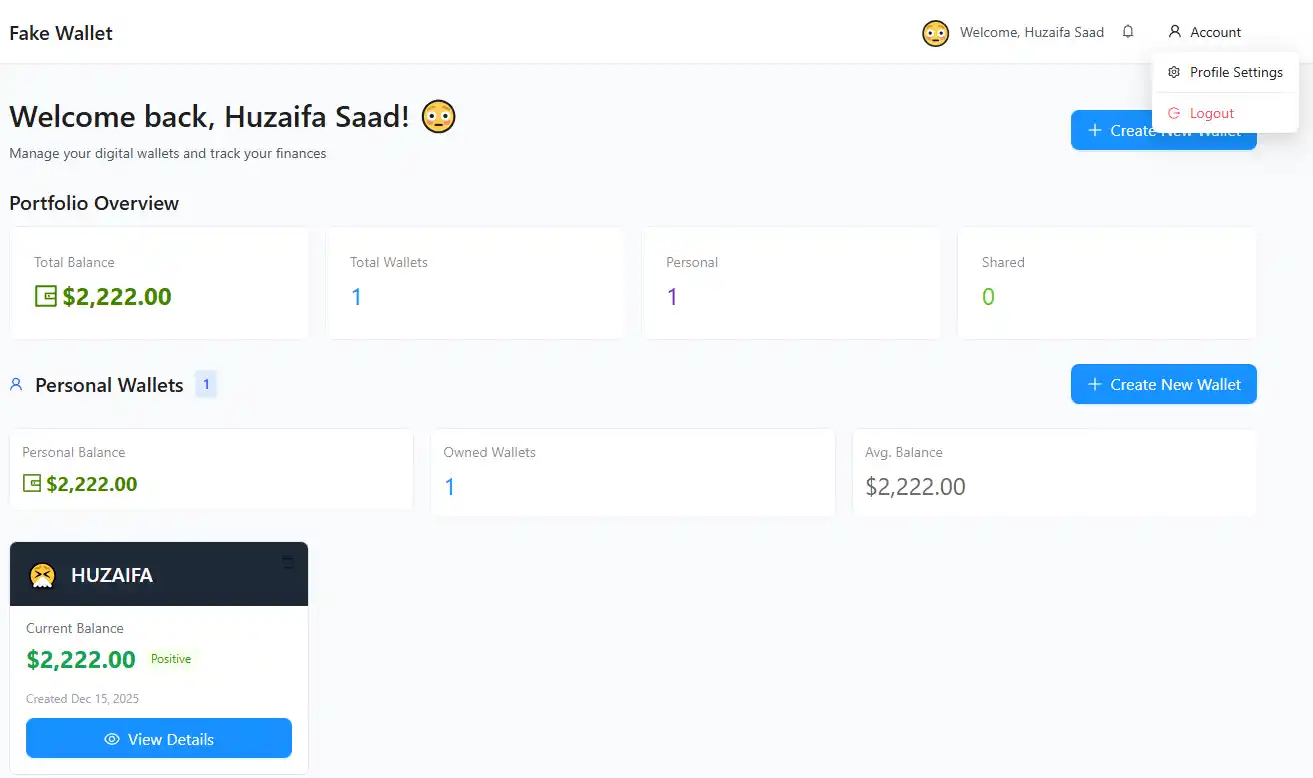Open View Details for HUZAIFA wallet
The width and height of the screenshot is (1313, 778).
pos(159,739)
